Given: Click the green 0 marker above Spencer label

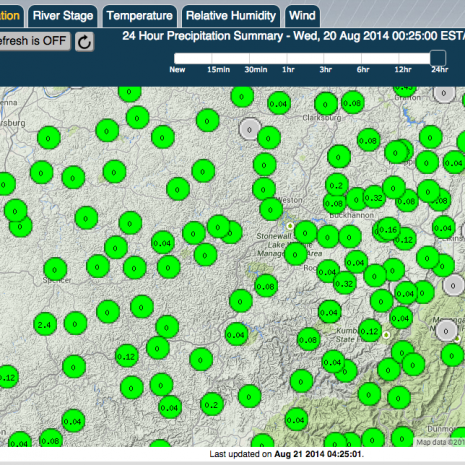Looking at the screenshot, I should [x=55, y=269].
